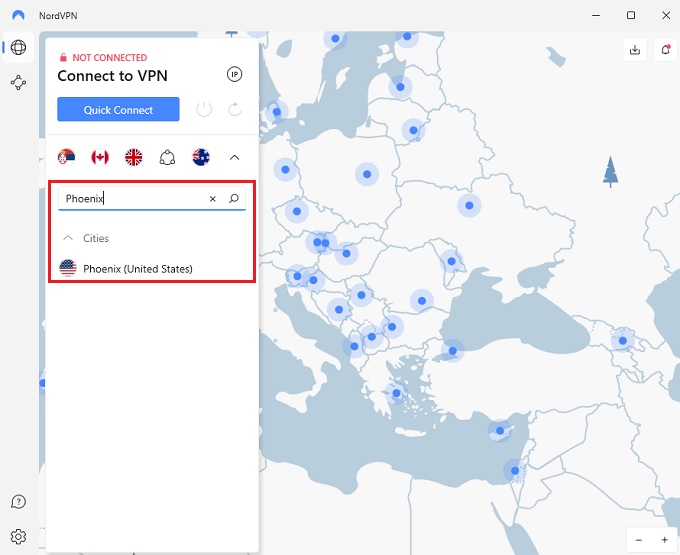Collapse the recent connections row chevron
The image size is (680, 555).
point(234,157)
